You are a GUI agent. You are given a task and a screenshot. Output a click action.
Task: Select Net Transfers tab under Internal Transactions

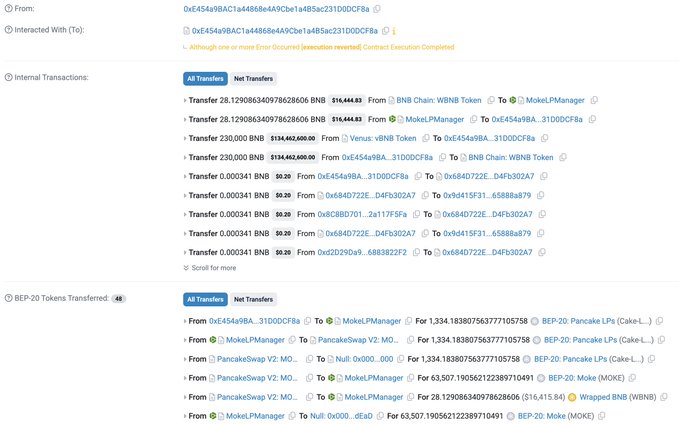tap(253, 78)
